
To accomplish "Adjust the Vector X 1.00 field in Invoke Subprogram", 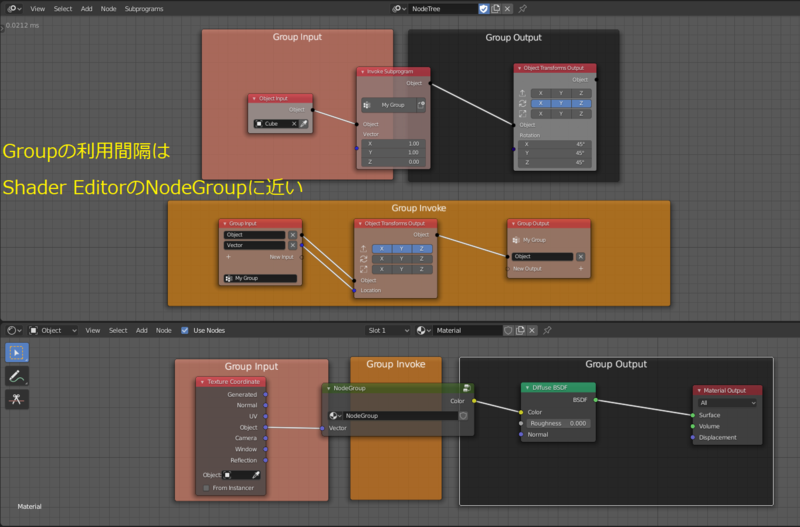I will coord(393,144).
